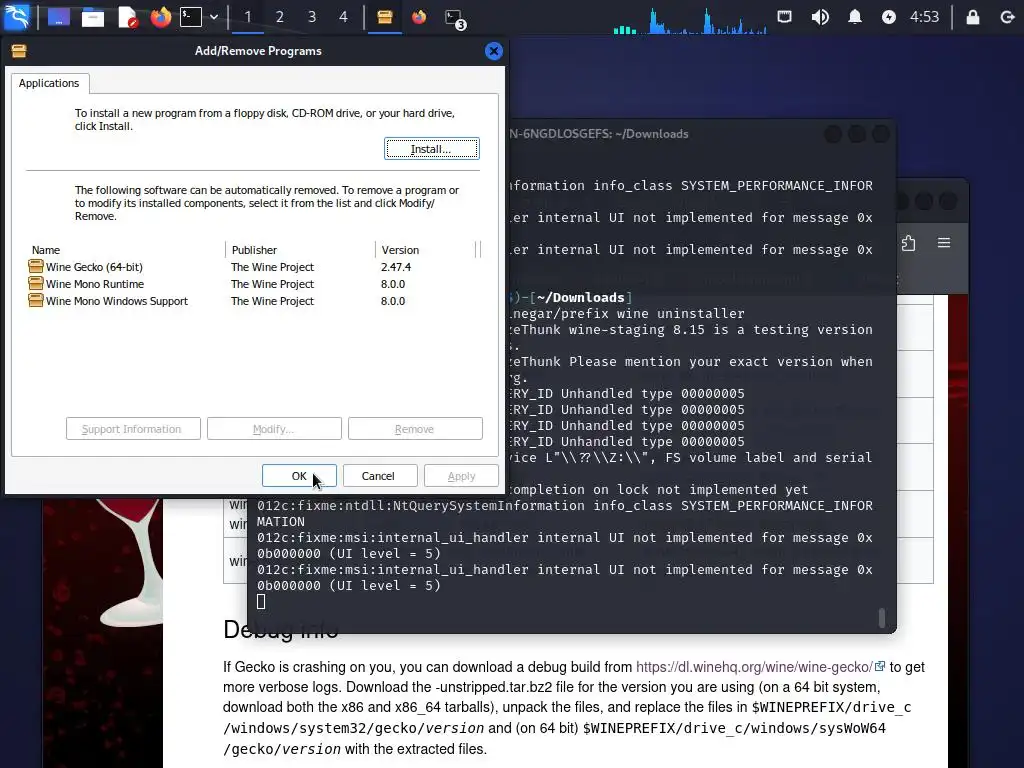Close the Add/Remove Programs dialog
This screenshot has width=1024, height=768.
[x=494, y=51]
